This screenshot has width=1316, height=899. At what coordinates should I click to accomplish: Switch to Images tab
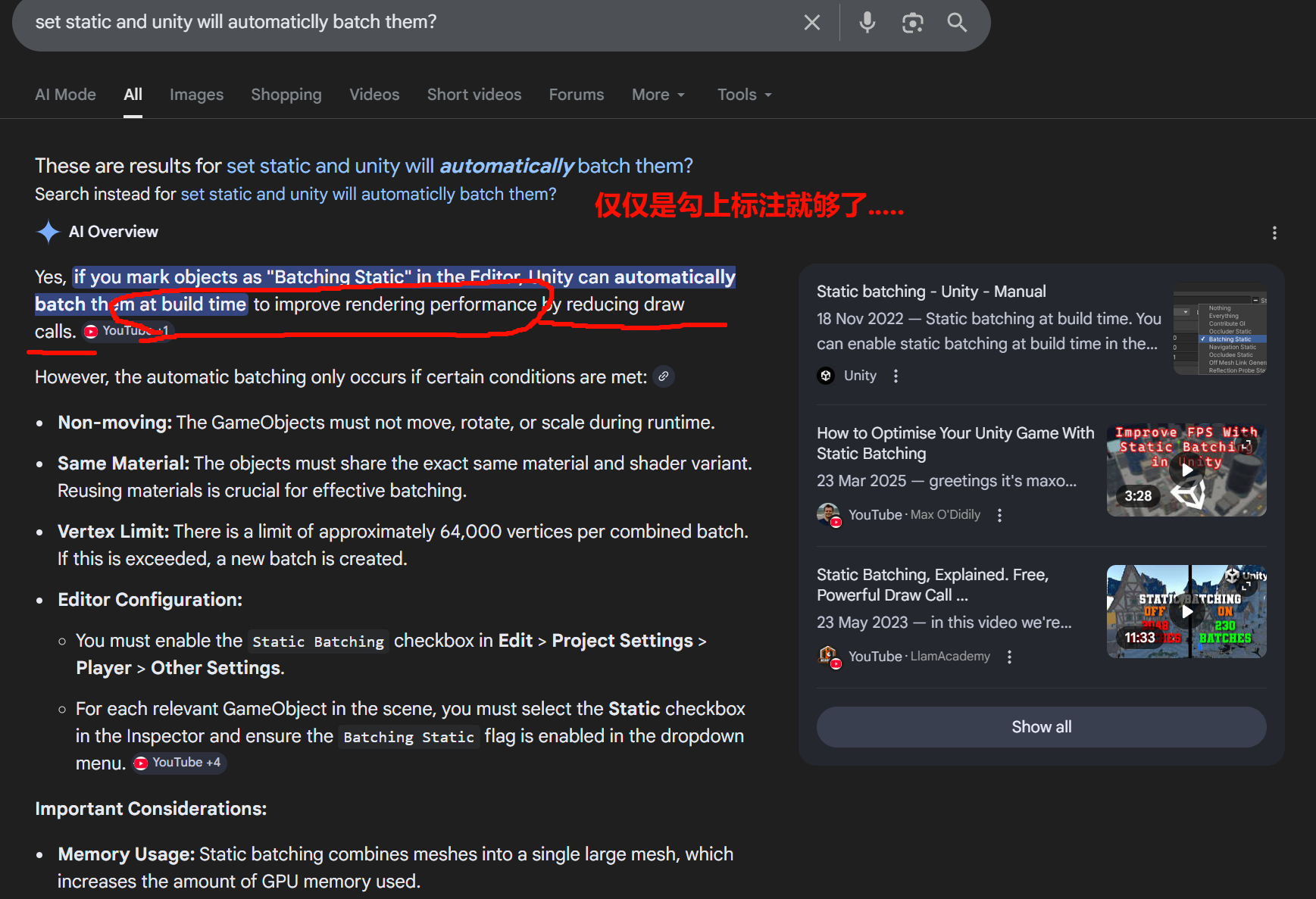[x=196, y=95]
